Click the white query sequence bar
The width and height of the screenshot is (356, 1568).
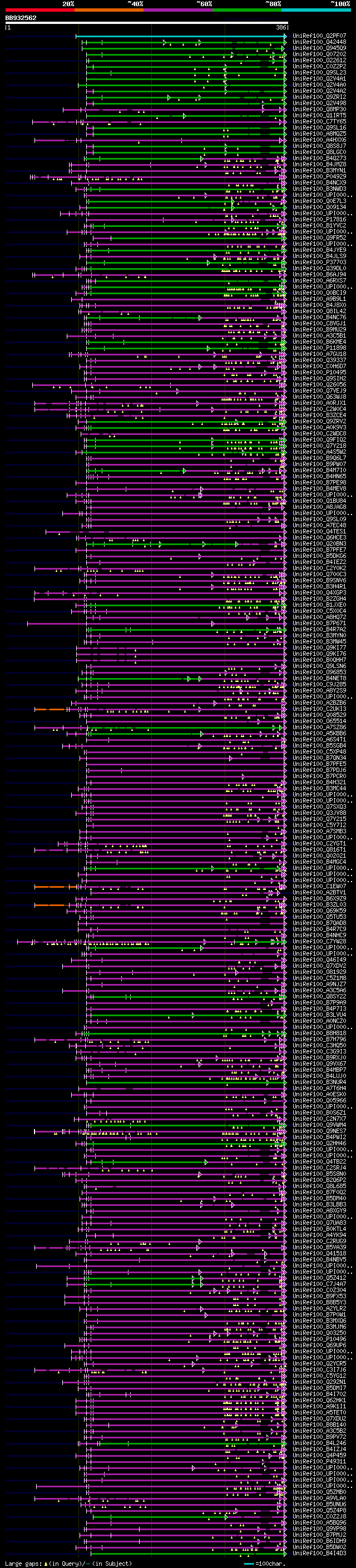146,23
